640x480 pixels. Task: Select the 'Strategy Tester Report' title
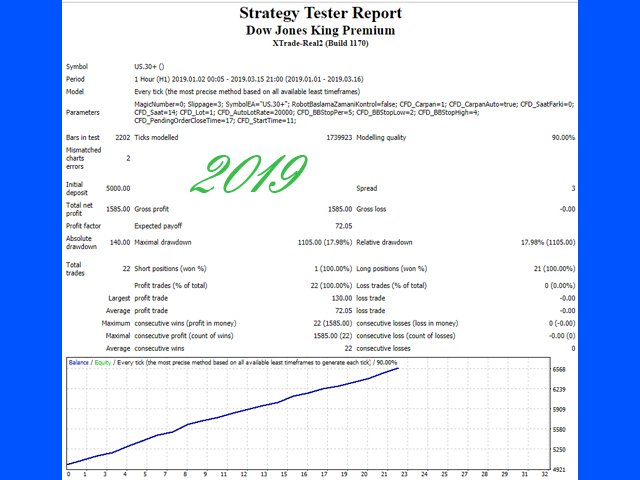click(x=320, y=13)
